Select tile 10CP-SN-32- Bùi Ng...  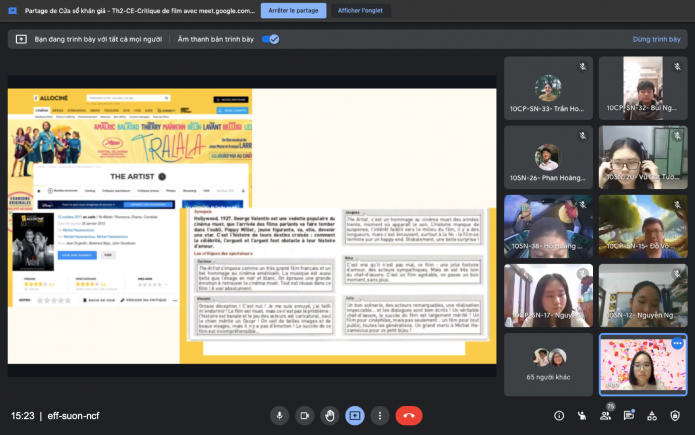tap(643, 88)
